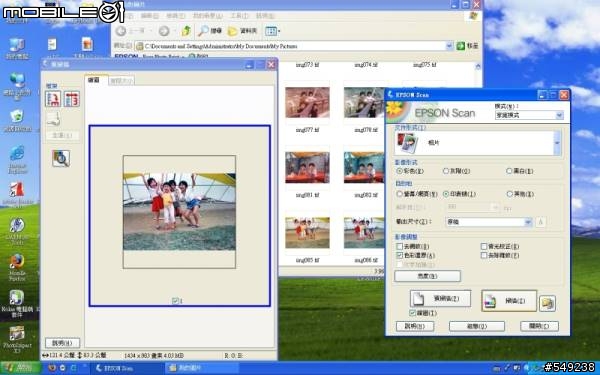This screenshot has width=600, height=375.
Task: Click the magnifier zoom preview icon
Action: (61, 158)
